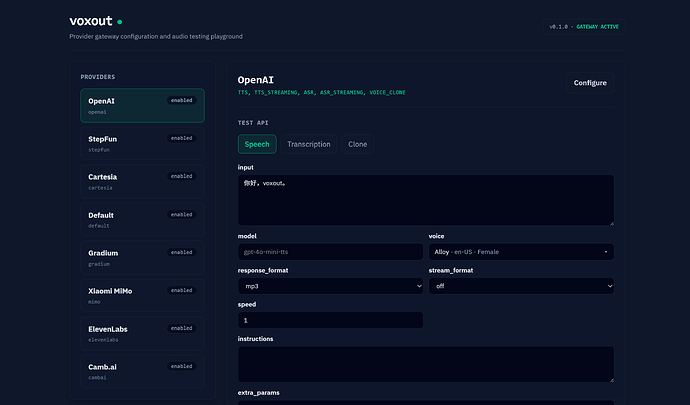This screenshot has width=690, height=405.
Task: Switch to the Transcription tab
Action: [308, 144]
